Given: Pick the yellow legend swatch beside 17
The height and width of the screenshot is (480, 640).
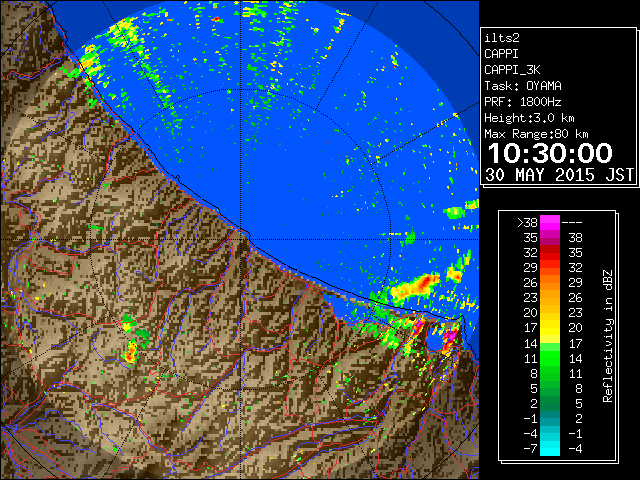Looking at the screenshot, I should point(550,328).
